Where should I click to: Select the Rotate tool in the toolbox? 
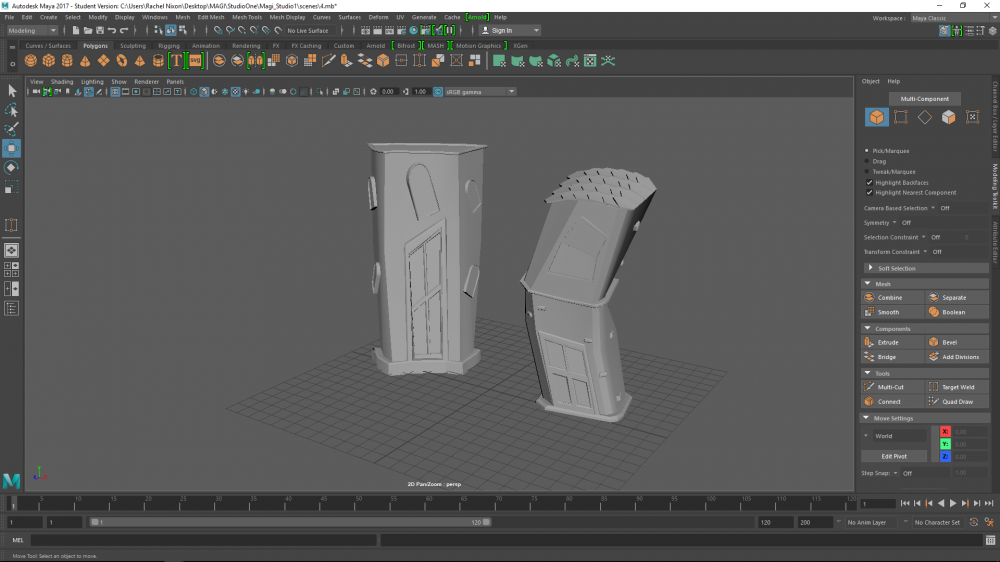coord(11,168)
